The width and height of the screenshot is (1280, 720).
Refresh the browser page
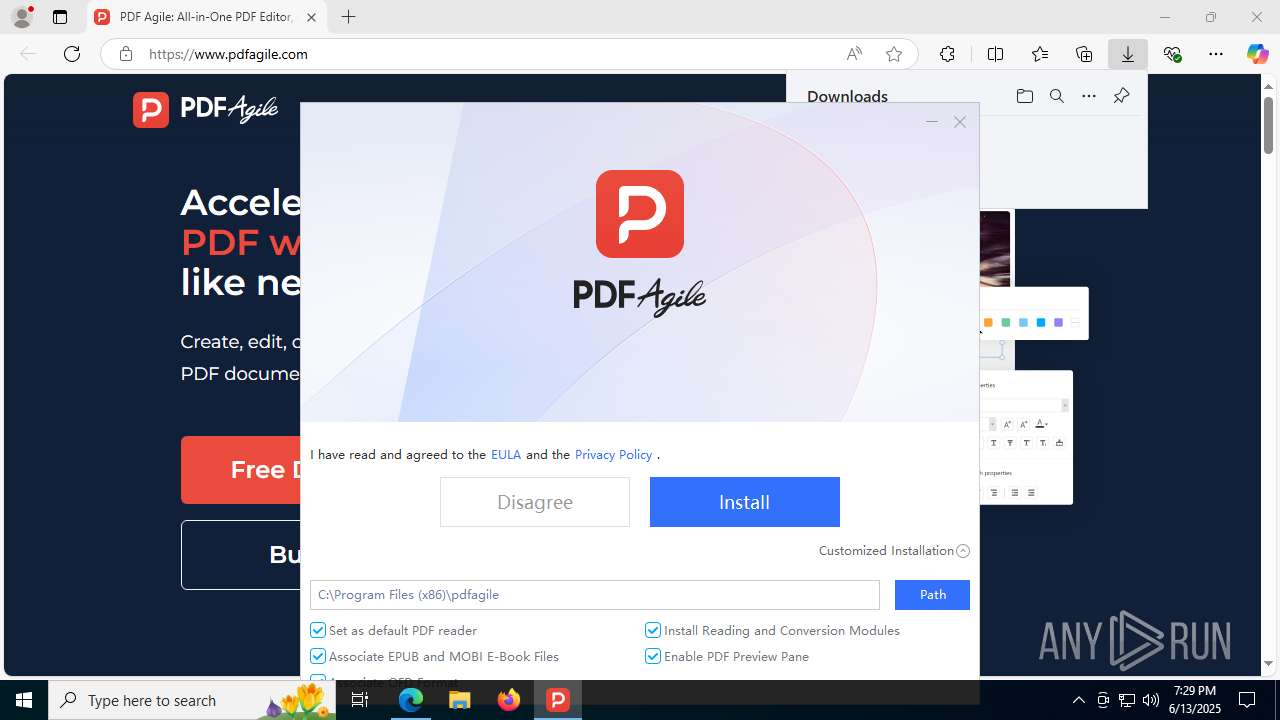pyautogui.click(x=72, y=54)
